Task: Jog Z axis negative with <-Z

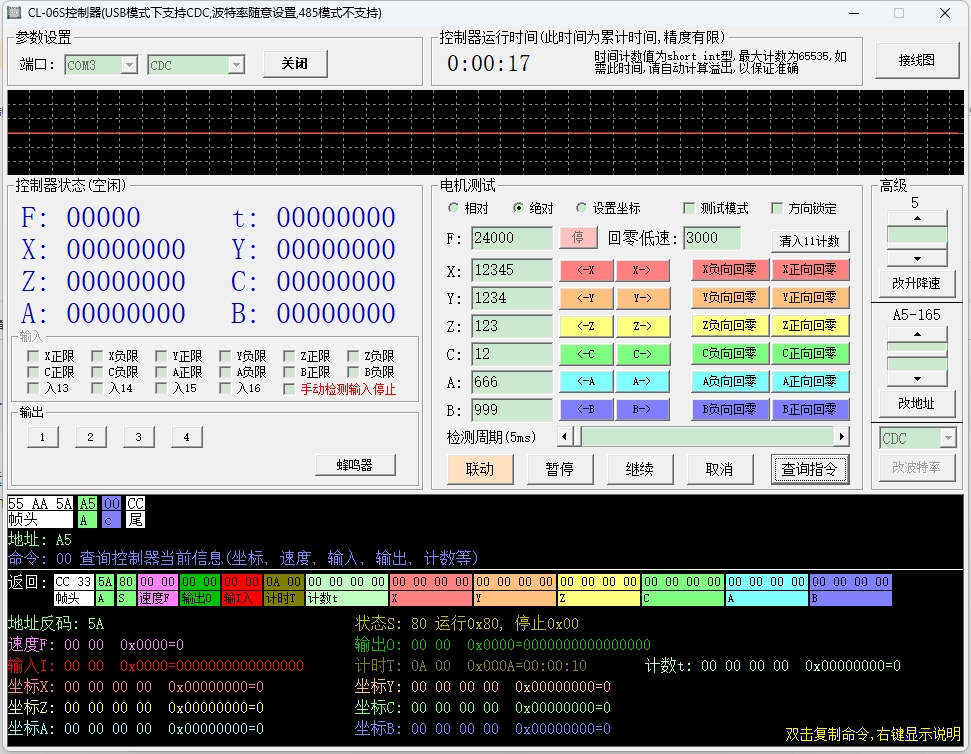Action: (586, 326)
